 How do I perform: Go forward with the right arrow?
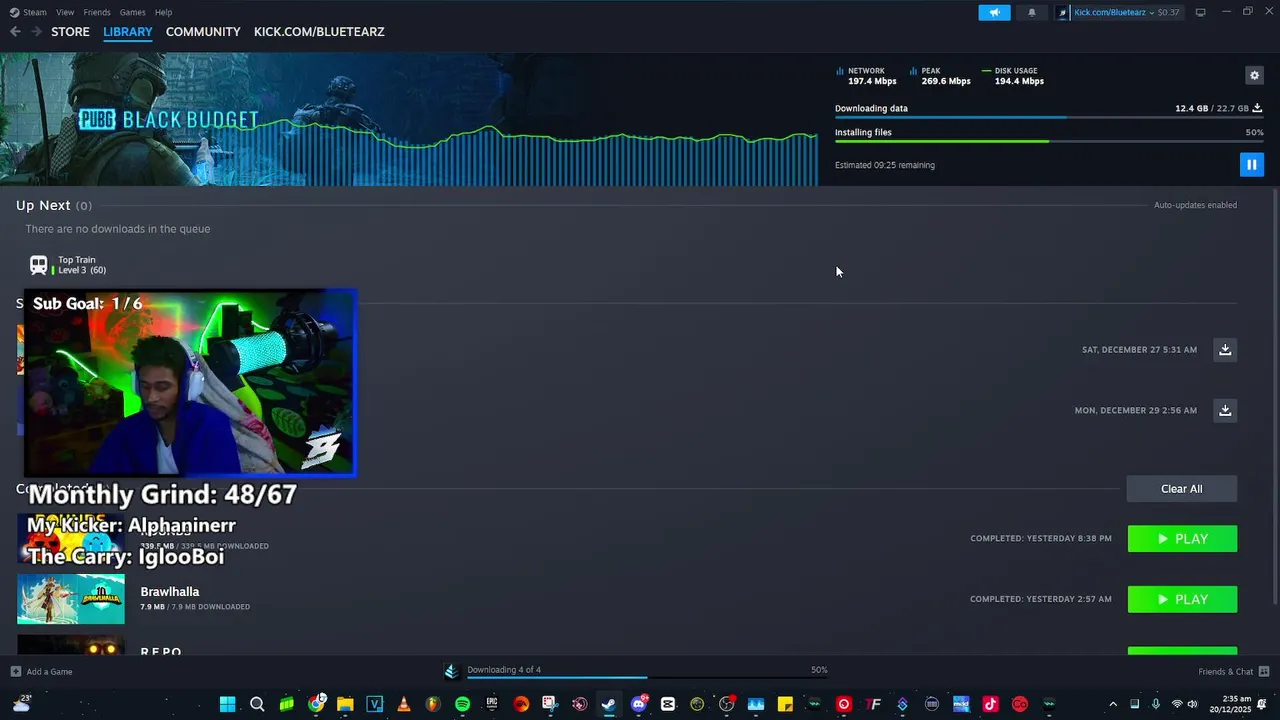36,31
